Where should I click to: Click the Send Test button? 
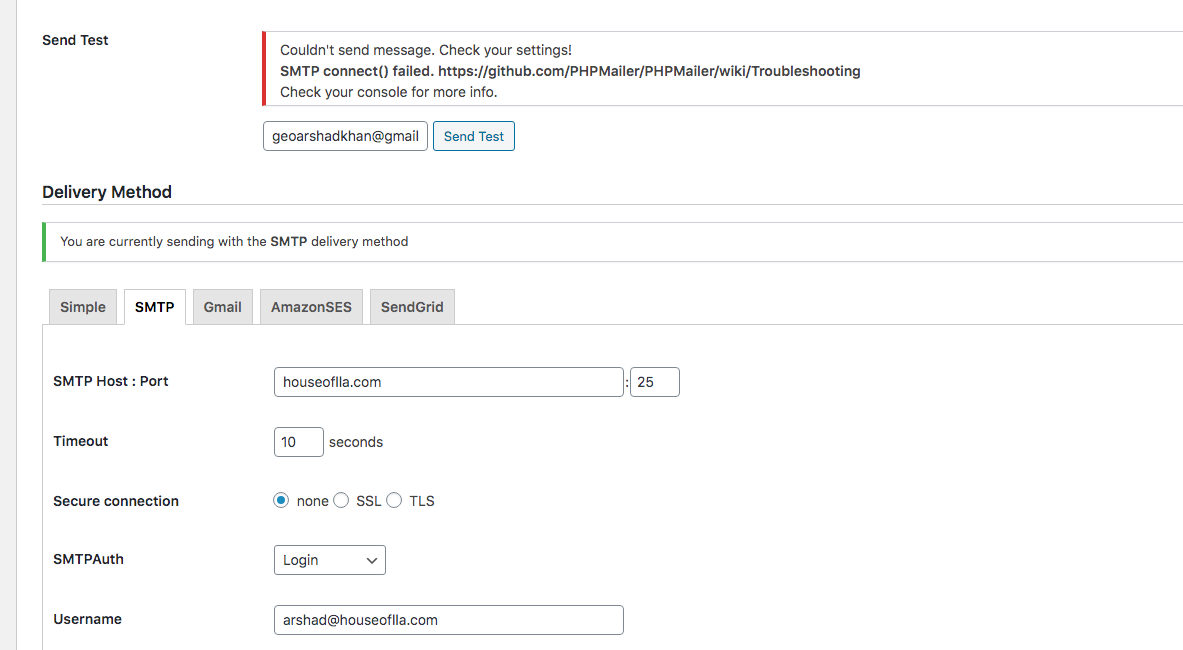pos(473,136)
